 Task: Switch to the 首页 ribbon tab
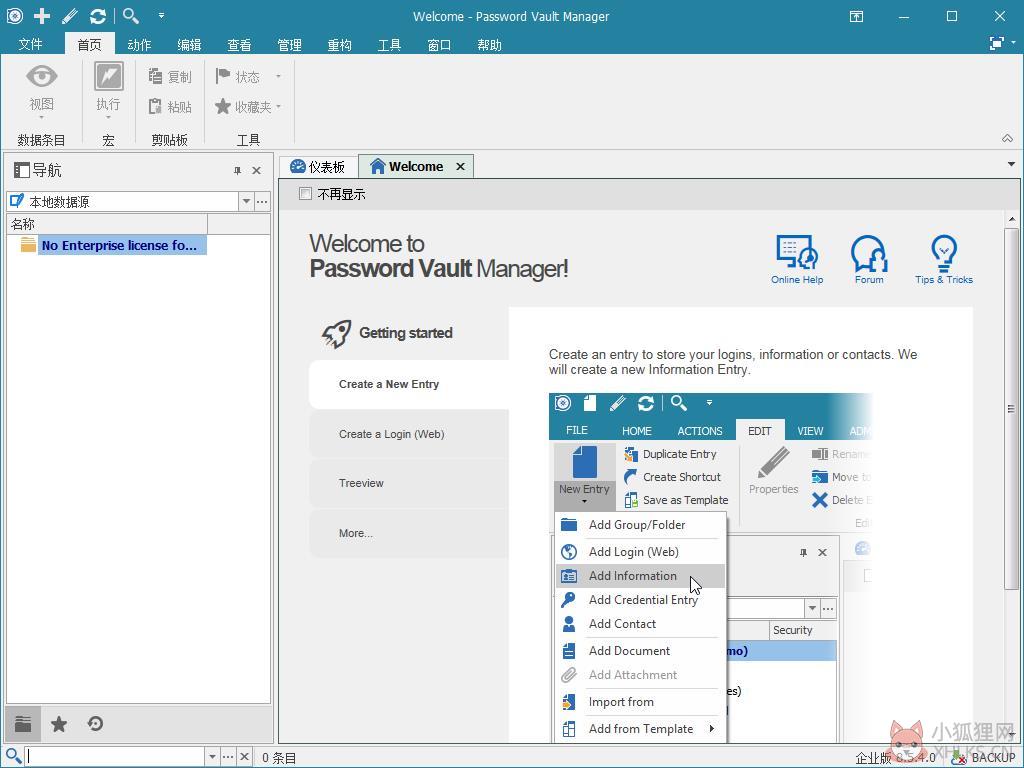click(89, 44)
